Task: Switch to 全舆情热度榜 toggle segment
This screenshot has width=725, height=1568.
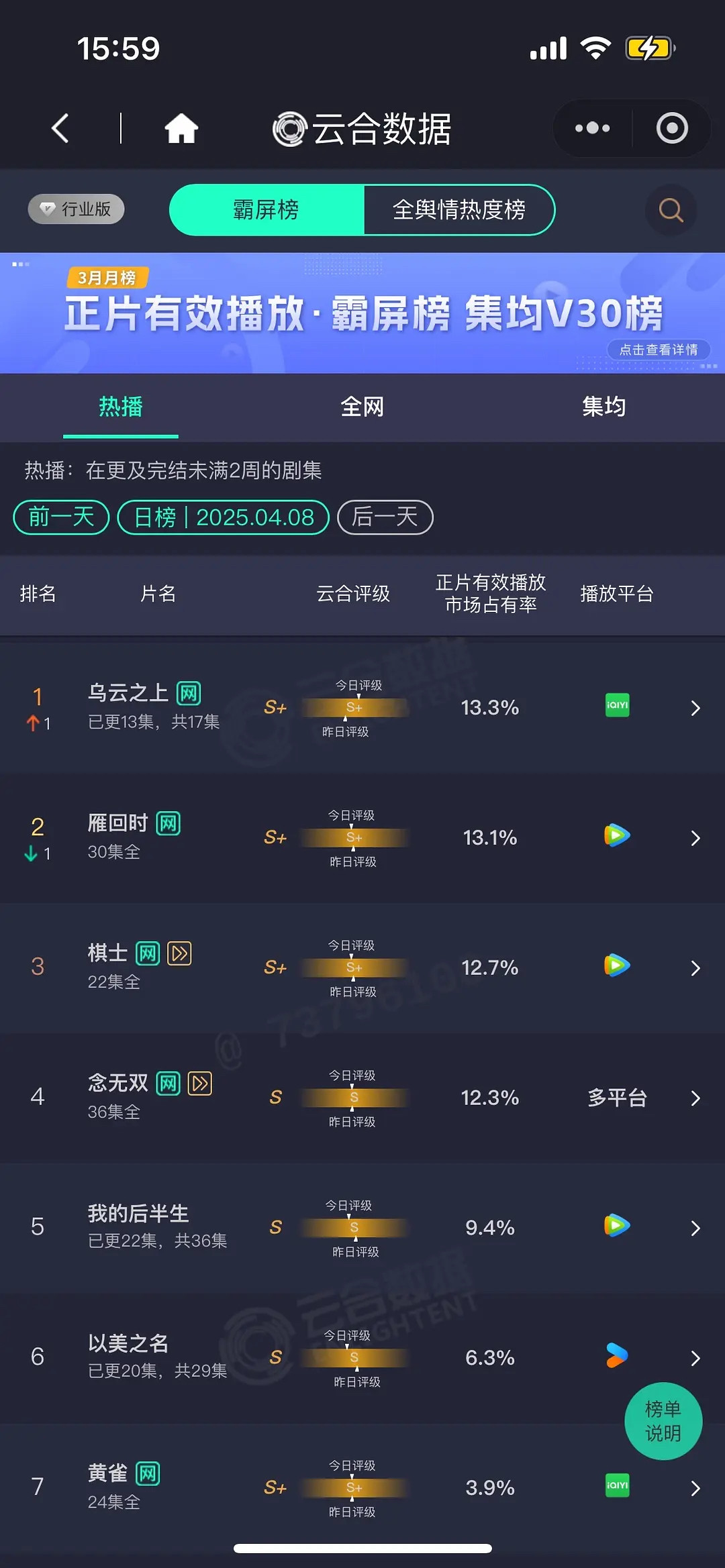Action: pos(459,210)
